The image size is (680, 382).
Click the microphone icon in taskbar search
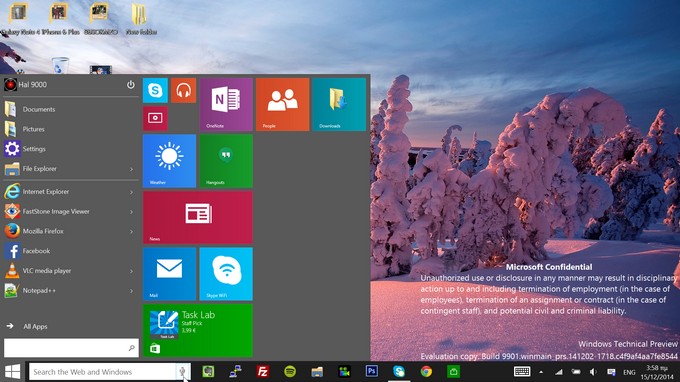point(183,372)
